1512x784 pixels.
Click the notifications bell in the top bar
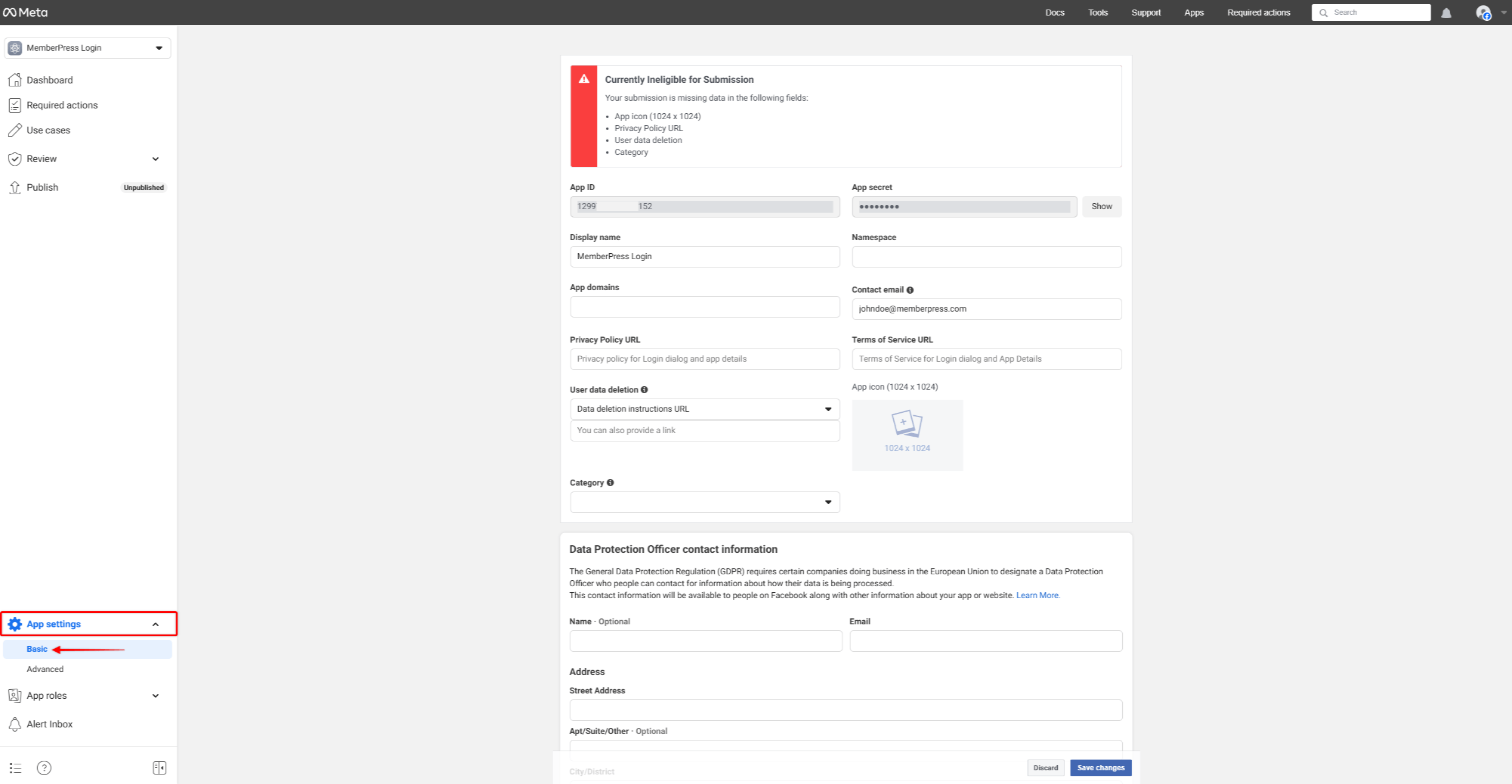click(x=1447, y=12)
